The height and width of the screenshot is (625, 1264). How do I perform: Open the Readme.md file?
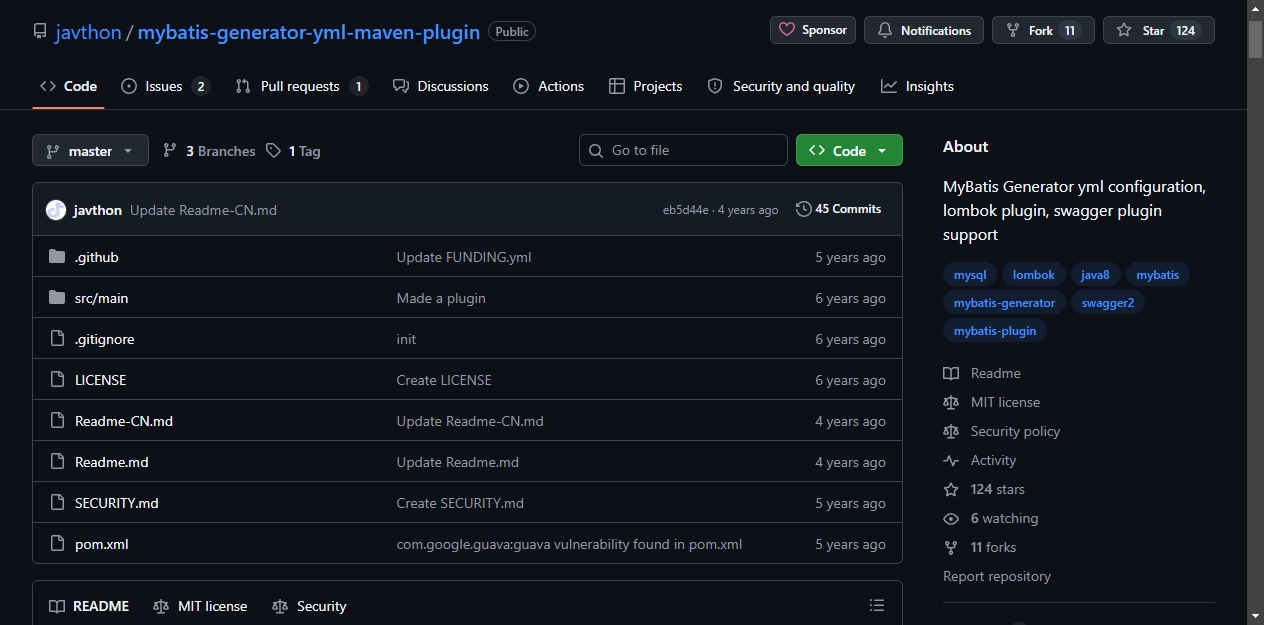112,462
